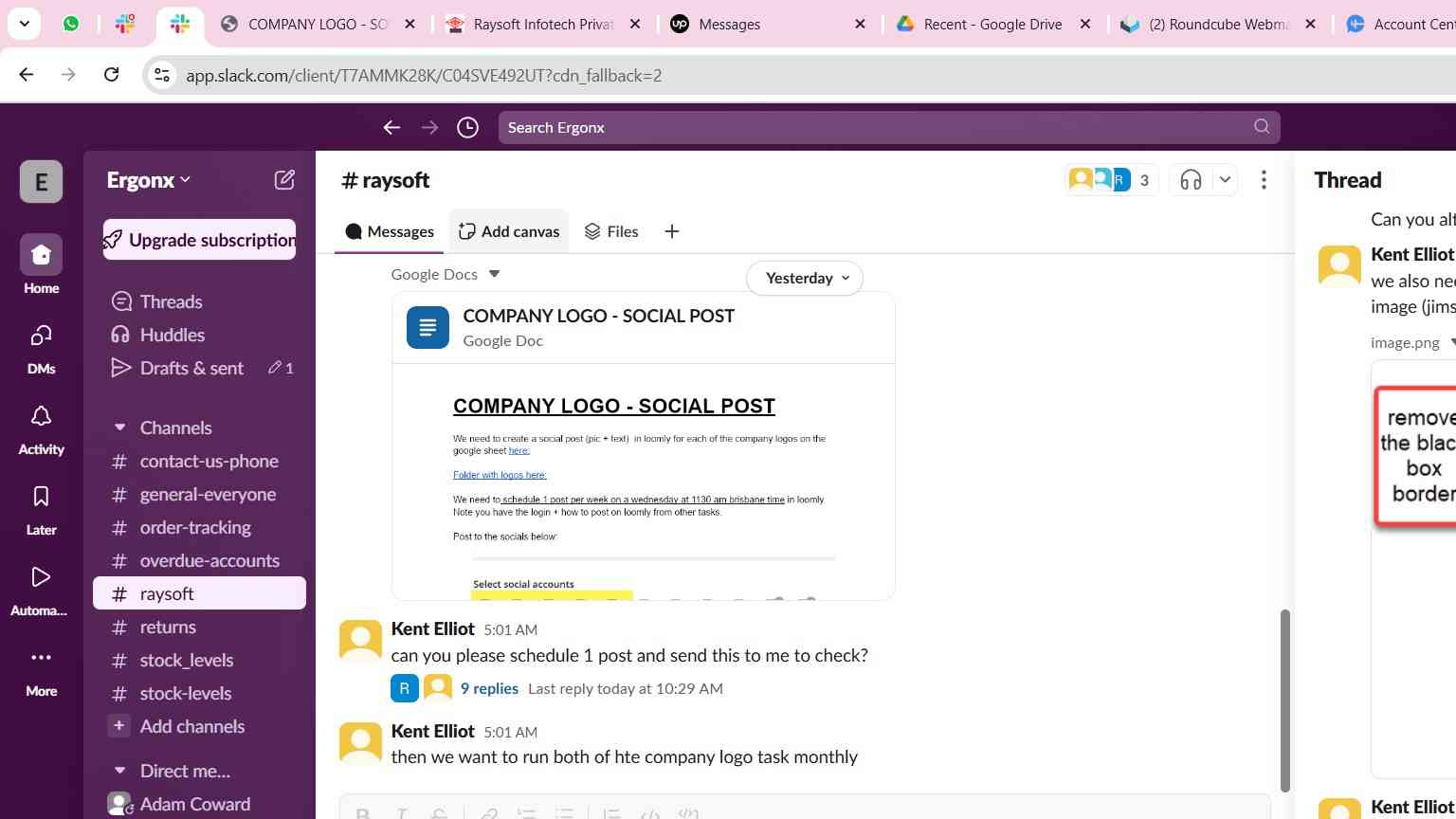Screen dimensions: 1456x819
Task: Open Huddles in the sidebar
Action: point(200,335)
